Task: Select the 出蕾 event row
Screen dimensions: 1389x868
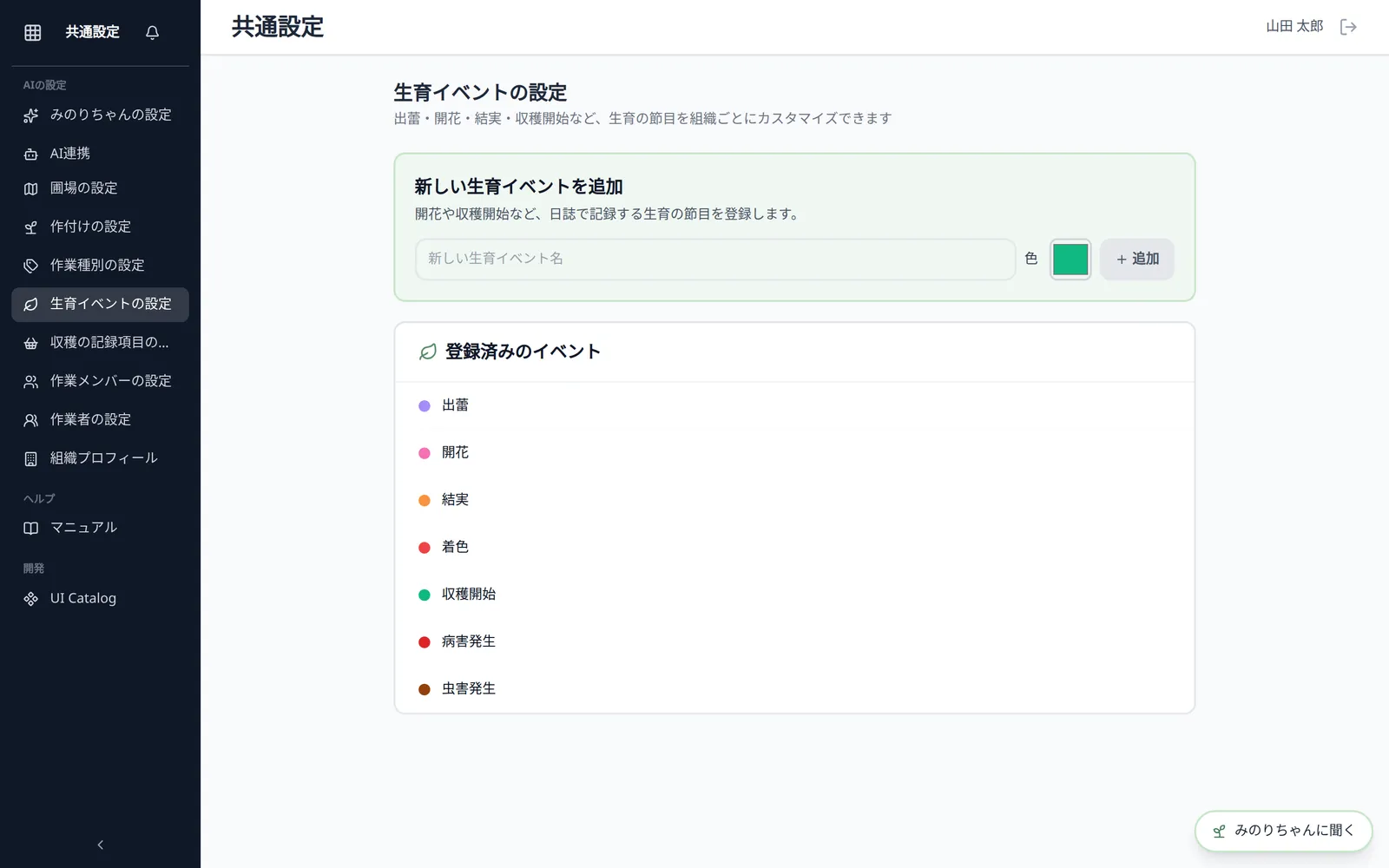Action: pos(794,405)
